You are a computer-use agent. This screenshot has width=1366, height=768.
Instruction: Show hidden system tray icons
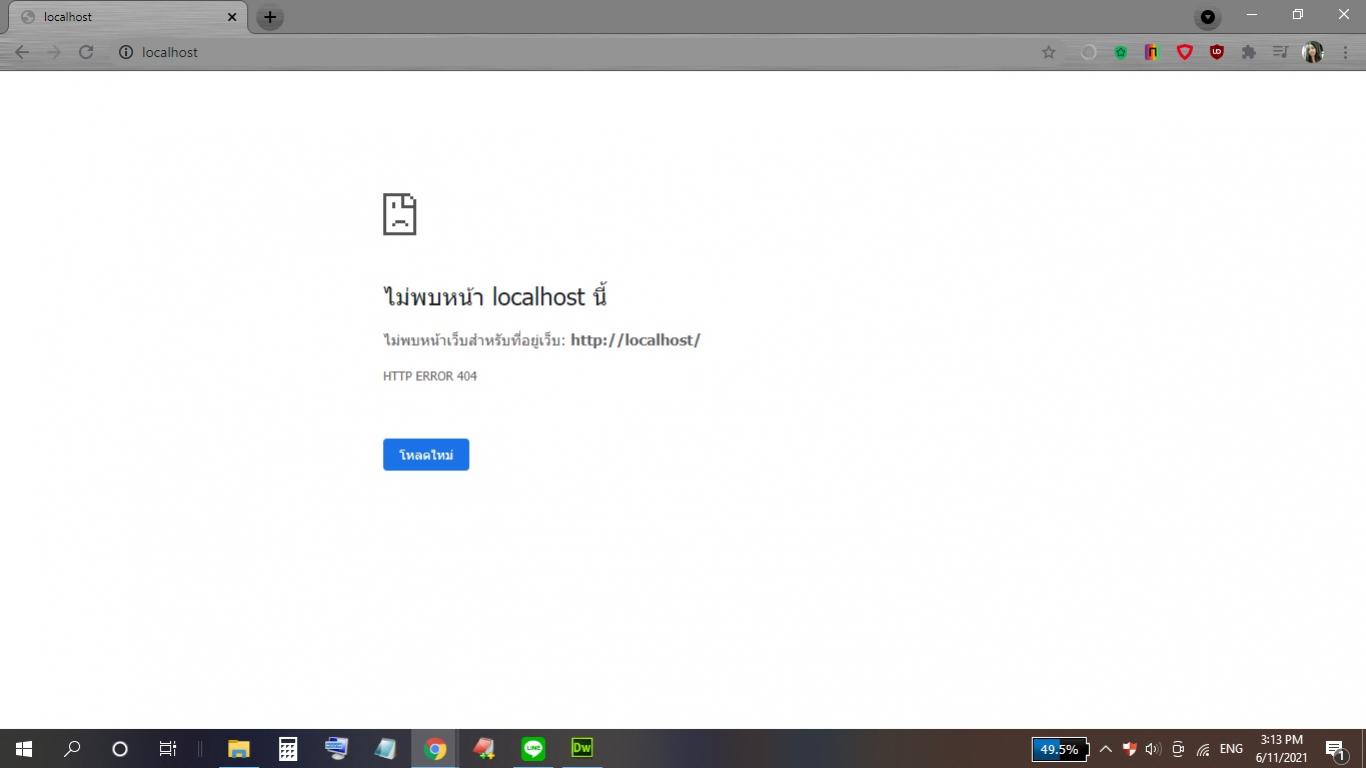(x=1106, y=749)
